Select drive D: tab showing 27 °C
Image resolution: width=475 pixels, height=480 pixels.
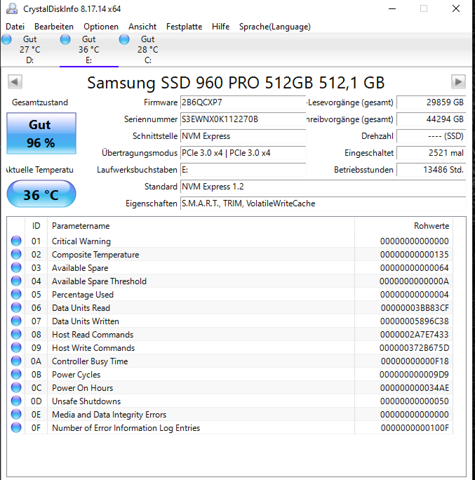(30, 50)
